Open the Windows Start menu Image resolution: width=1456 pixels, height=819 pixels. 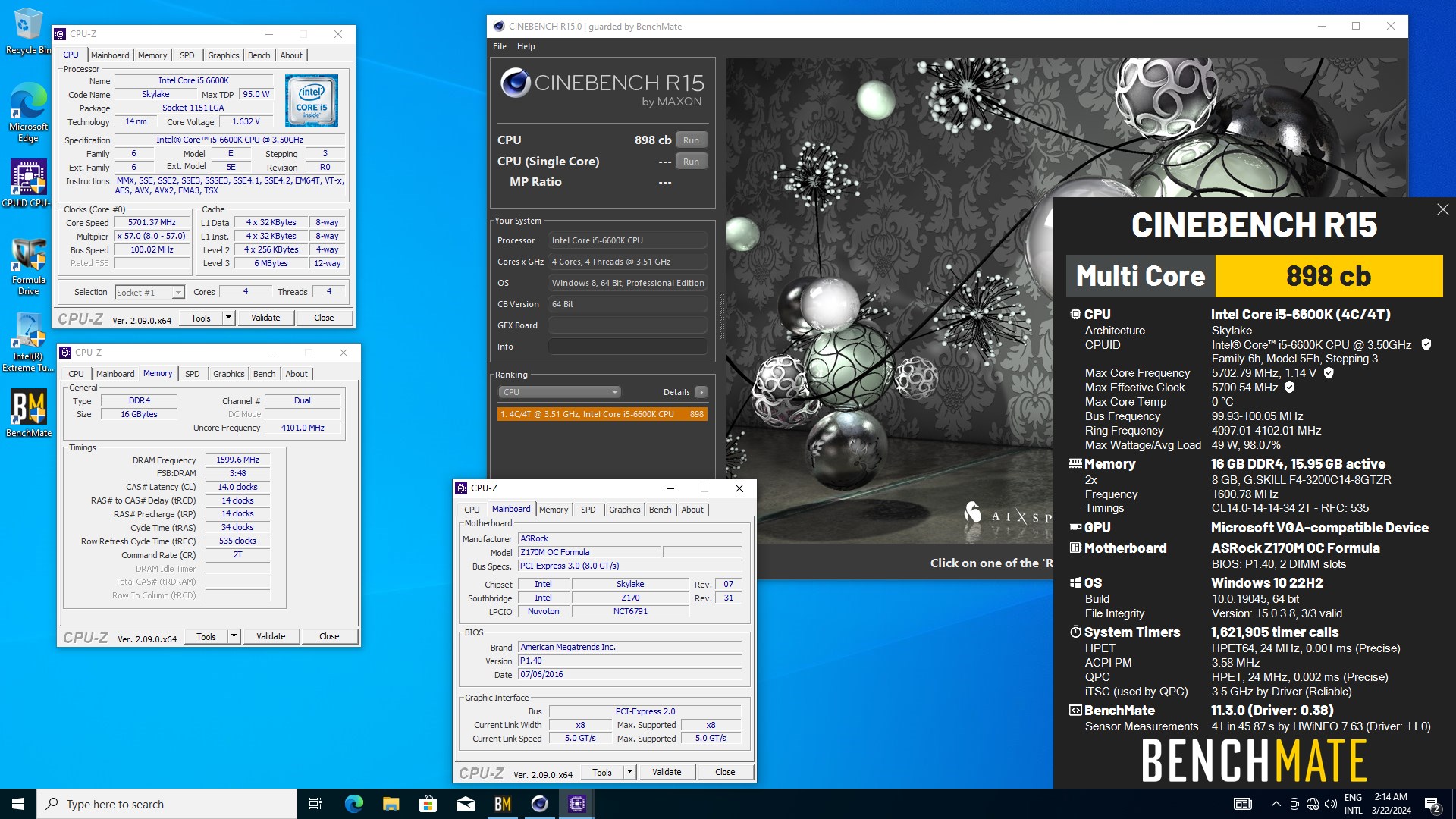click(x=18, y=804)
